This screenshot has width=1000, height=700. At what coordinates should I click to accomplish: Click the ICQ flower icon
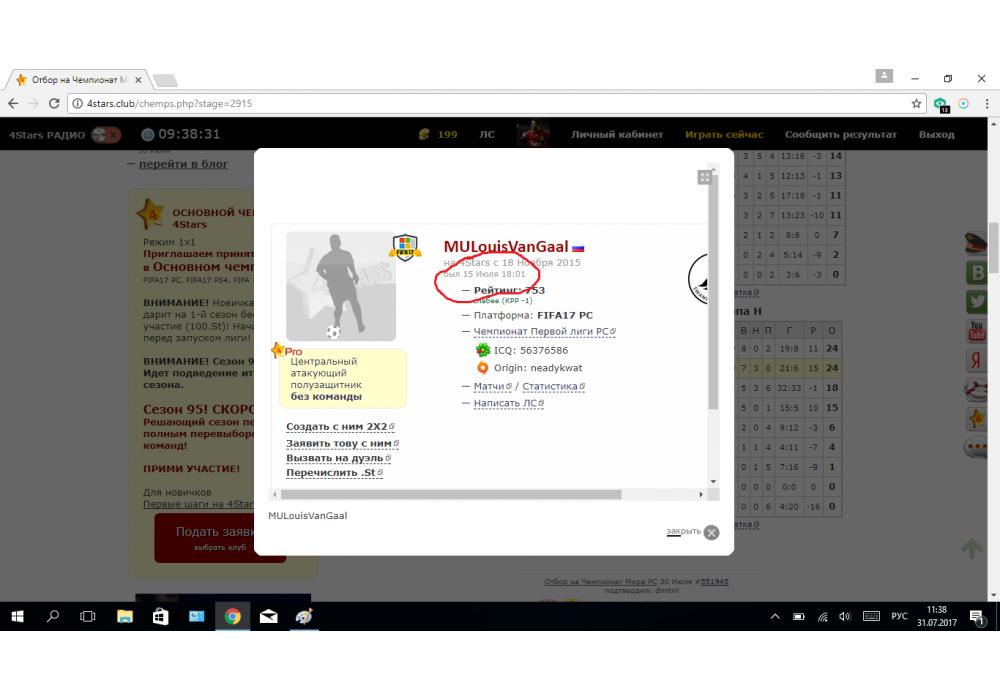483,350
